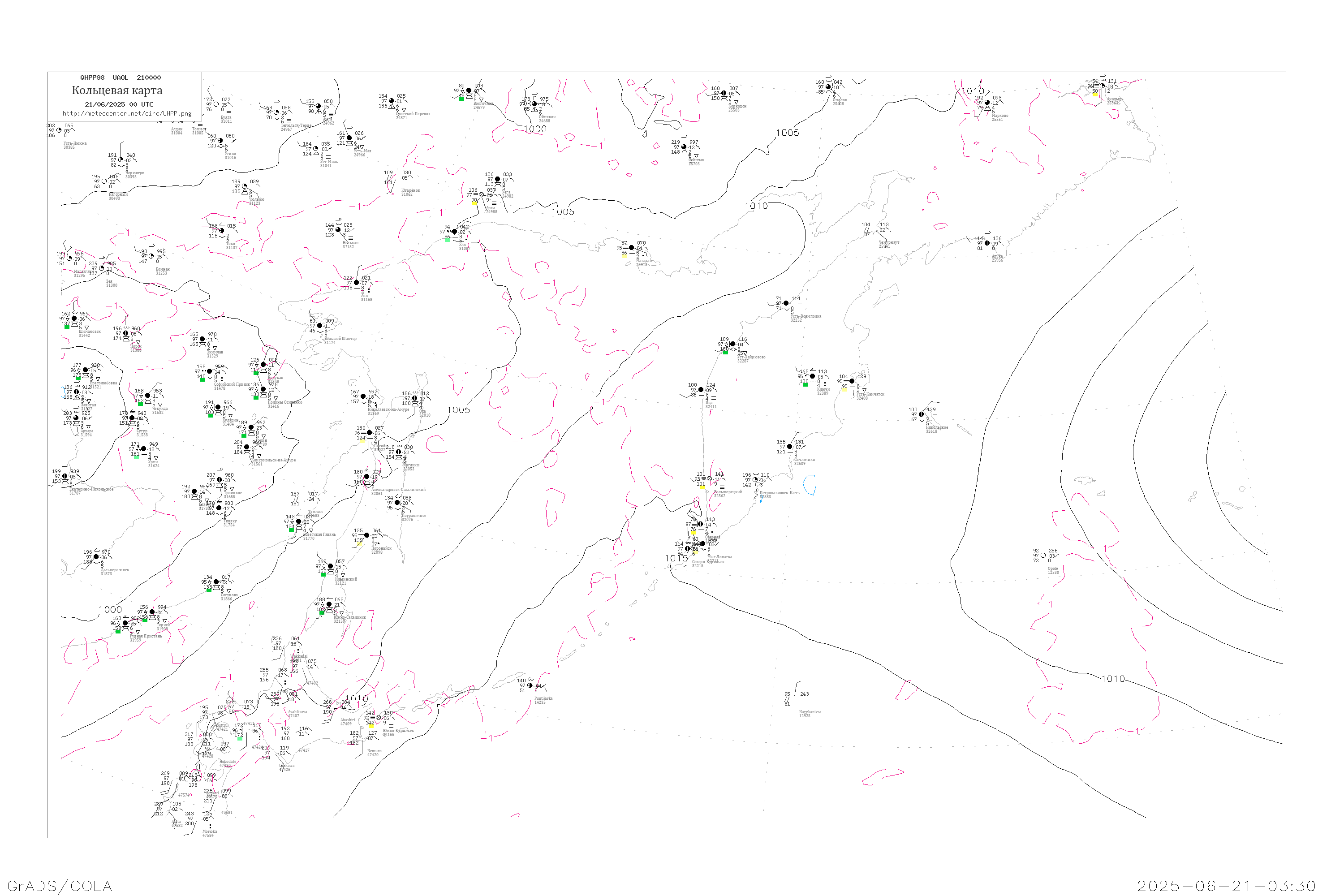Click the Петропавловск-Камч station circle
The width and height of the screenshot is (1344, 896).
755,480
